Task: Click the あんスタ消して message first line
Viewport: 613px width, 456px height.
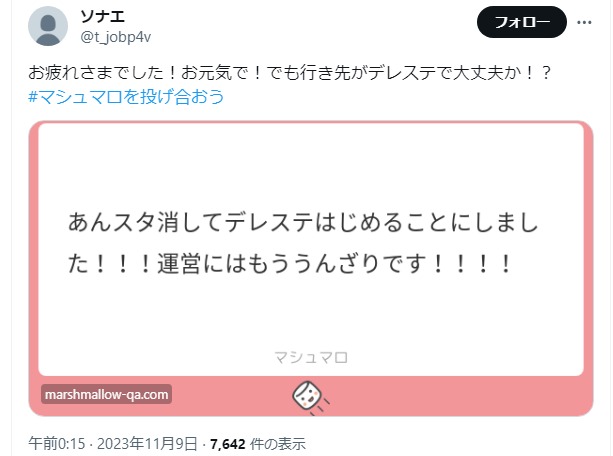Action: point(303,223)
